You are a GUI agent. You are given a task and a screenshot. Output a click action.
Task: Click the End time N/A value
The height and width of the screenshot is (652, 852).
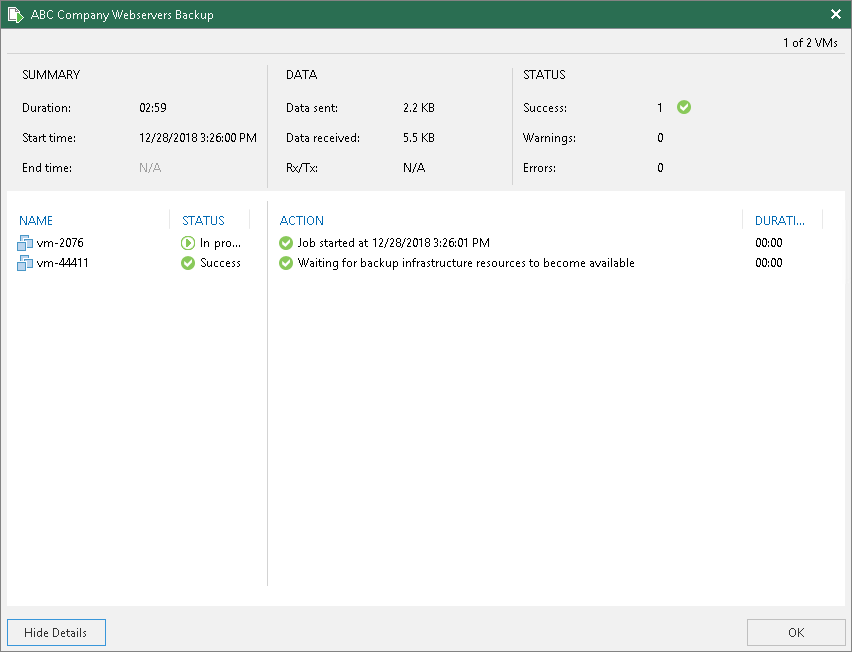point(150,168)
